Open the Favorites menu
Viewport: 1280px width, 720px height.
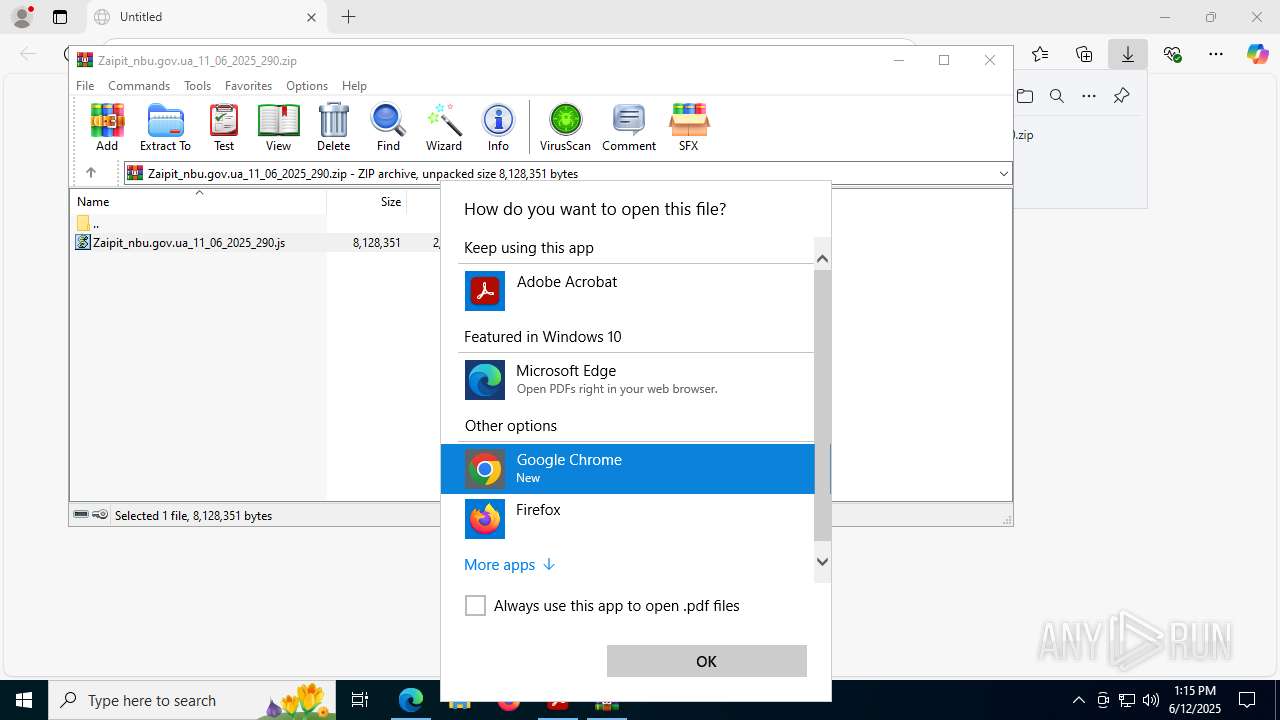tap(248, 86)
